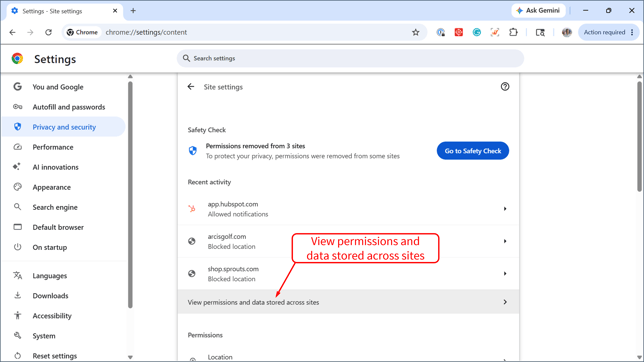Open arcisgolf.com site entry
The height and width of the screenshot is (362, 644).
tap(348, 241)
